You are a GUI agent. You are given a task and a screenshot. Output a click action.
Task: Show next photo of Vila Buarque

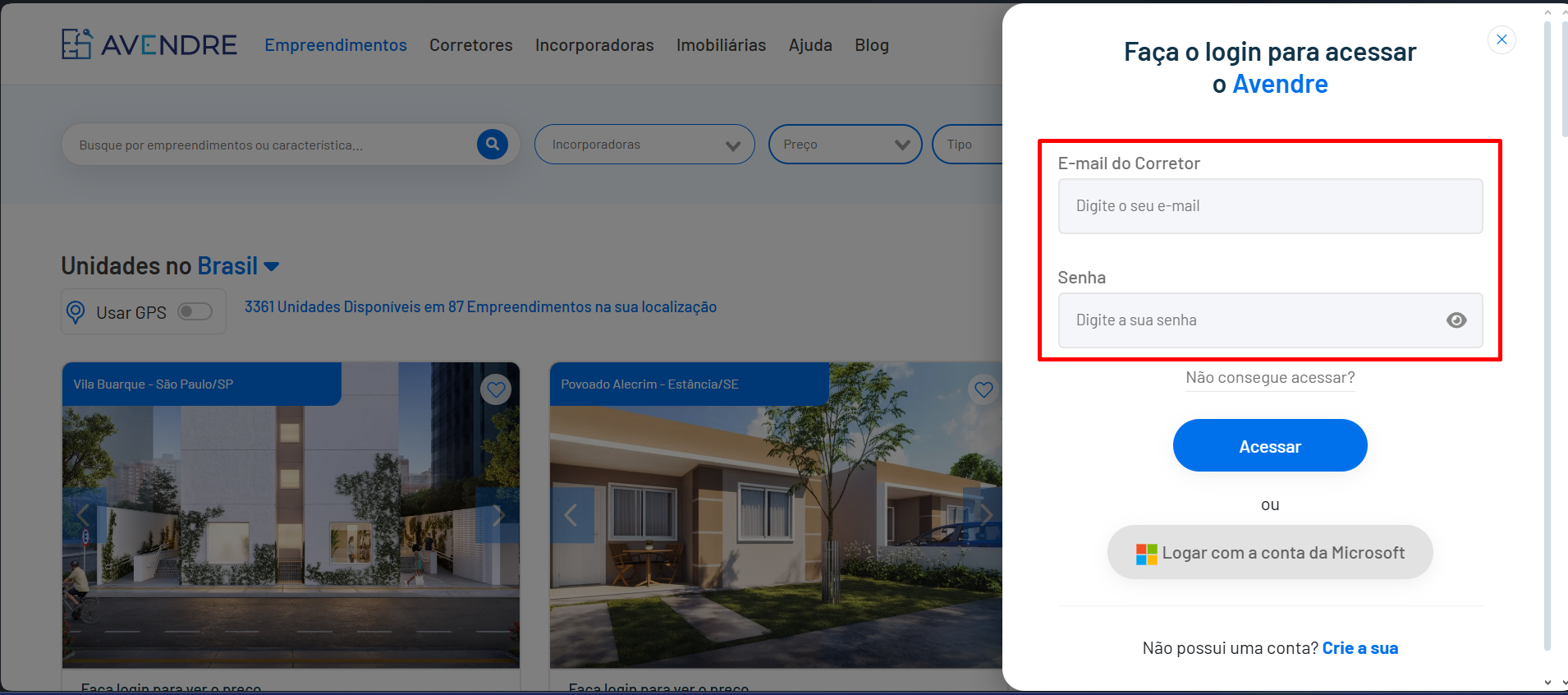pos(497,515)
